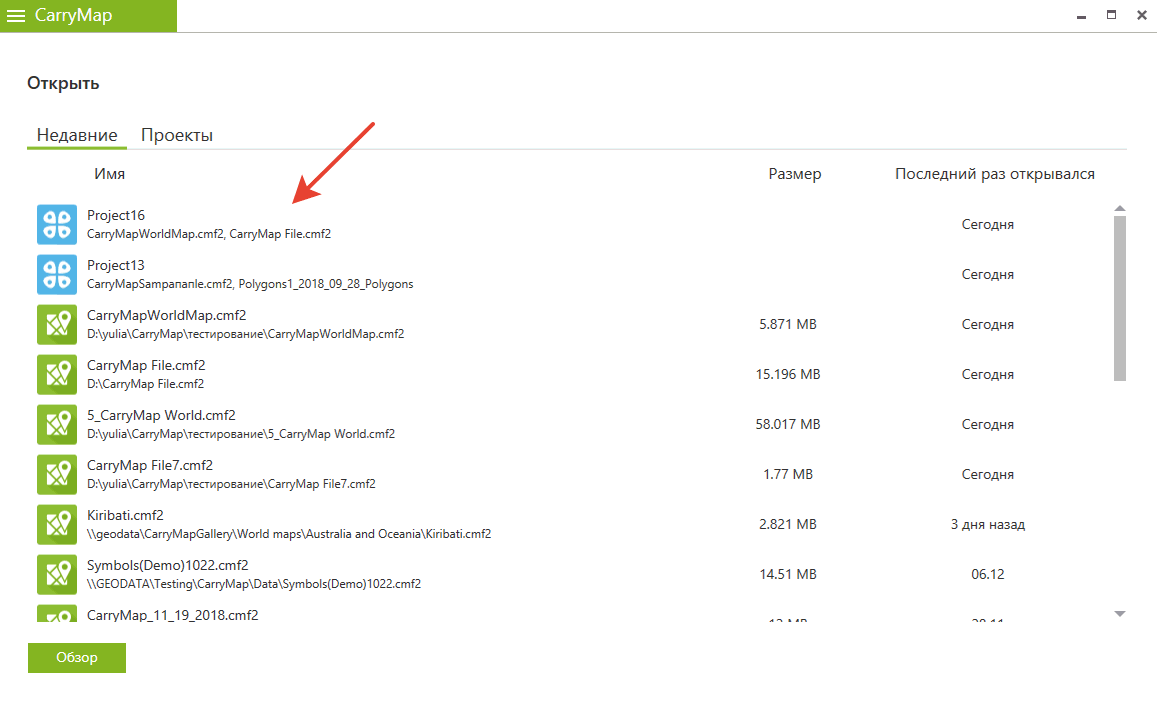The width and height of the screenshot is (1157, 715).
Task: Click the 5.871 MB size value
Action: [x=788, y=325]
